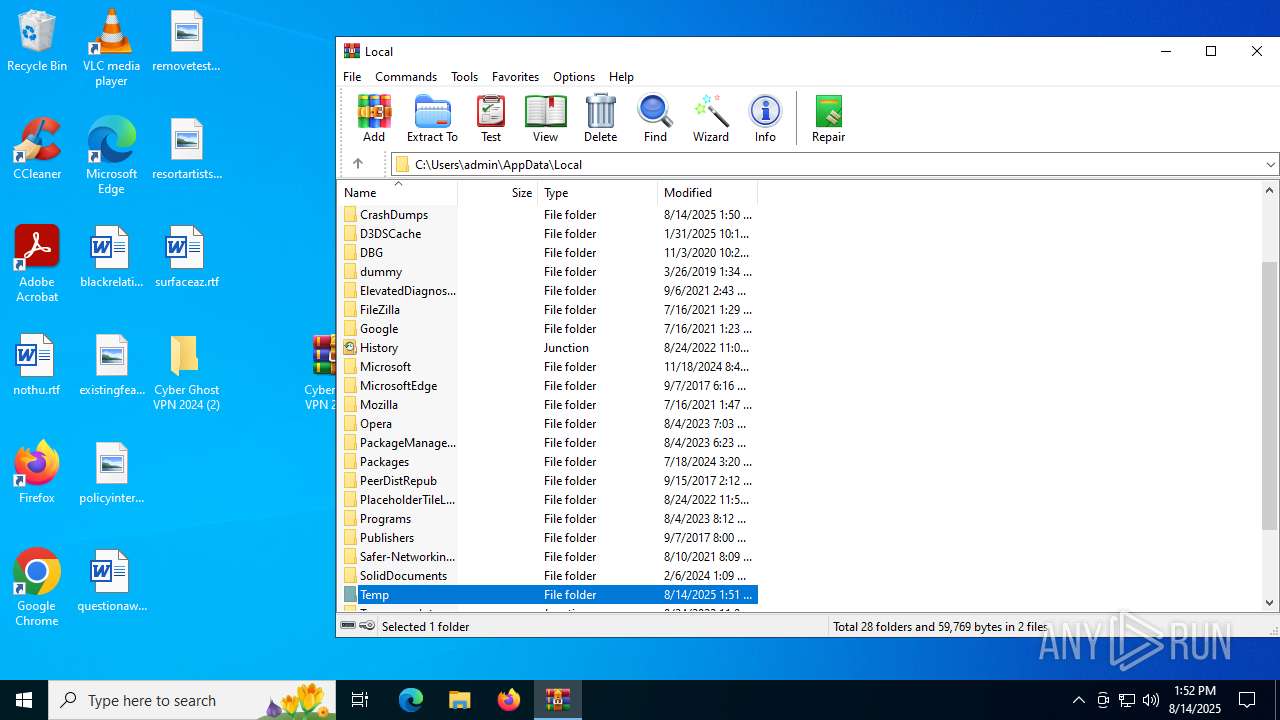This screenshot has height=720, width=1280.
Task: Select the Mozilla folder
Action: tap(548, 405)
